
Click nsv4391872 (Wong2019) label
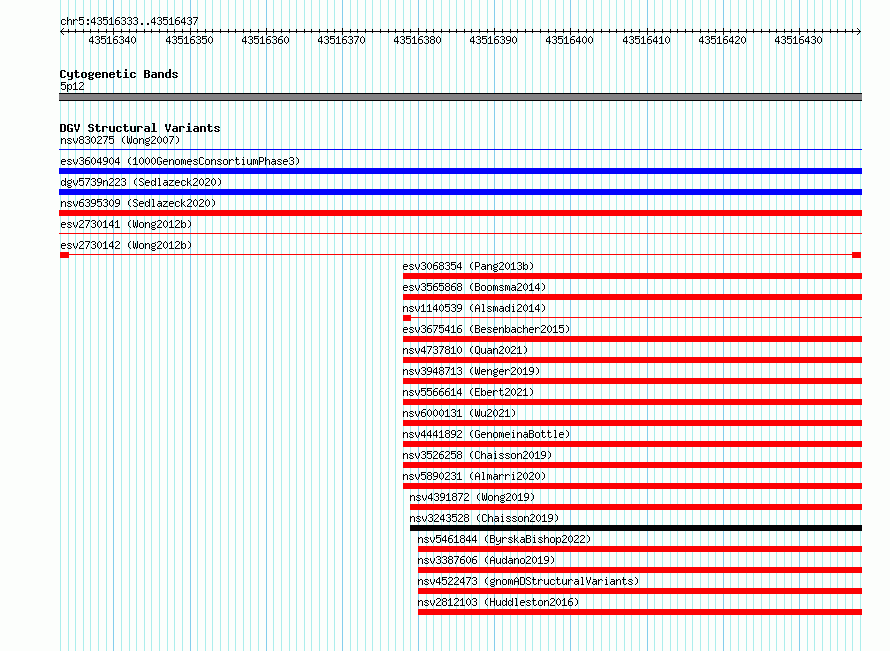point(472,497)
